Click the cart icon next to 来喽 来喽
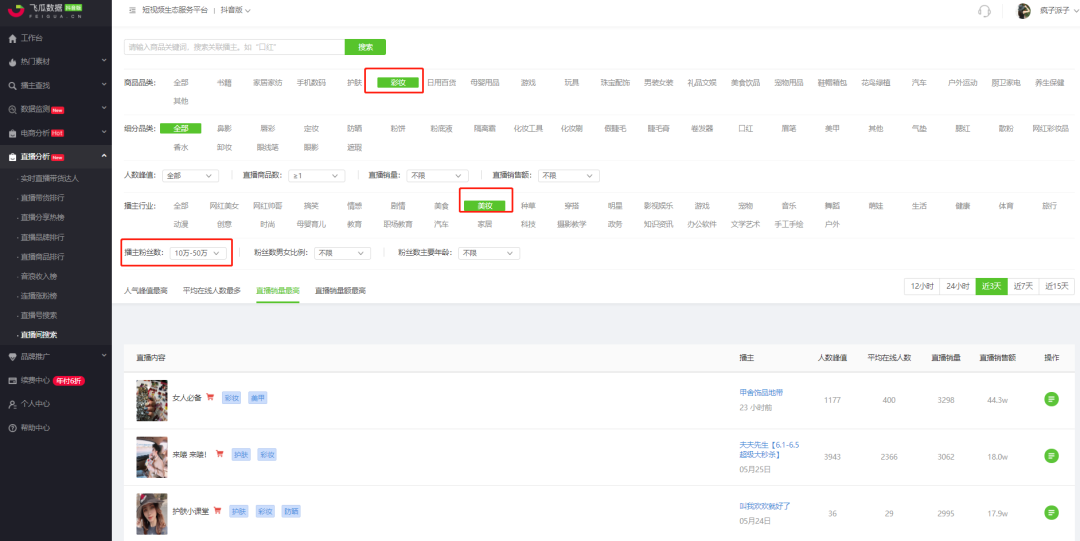Image resolution: width=1080 pixels, height=541 pixels. click(220, 454)
